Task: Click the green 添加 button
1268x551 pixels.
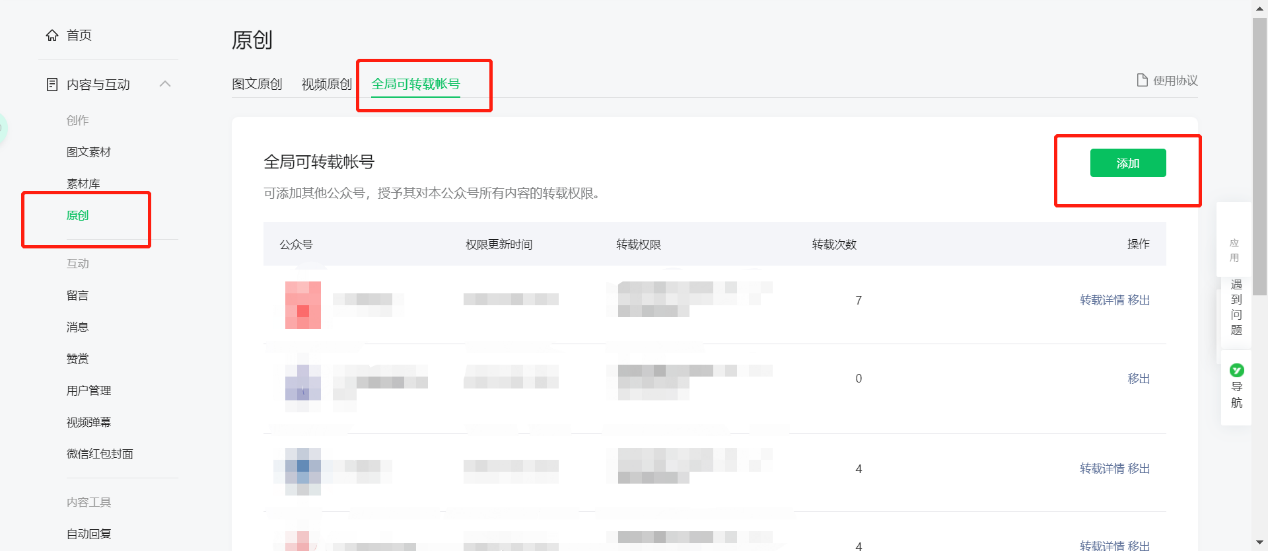Action: point(1127,163)
